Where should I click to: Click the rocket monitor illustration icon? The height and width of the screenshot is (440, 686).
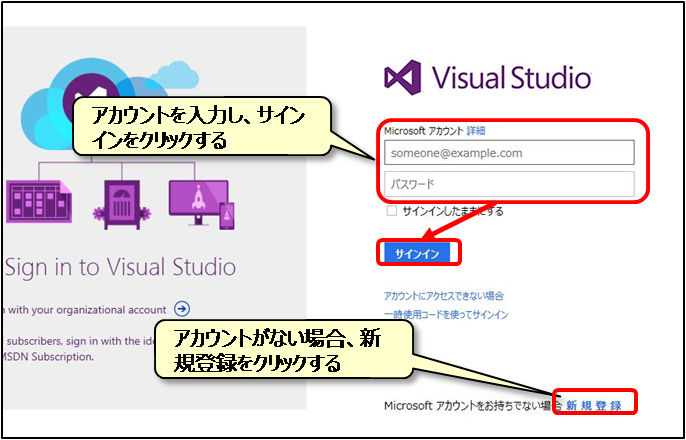[202, 205]
